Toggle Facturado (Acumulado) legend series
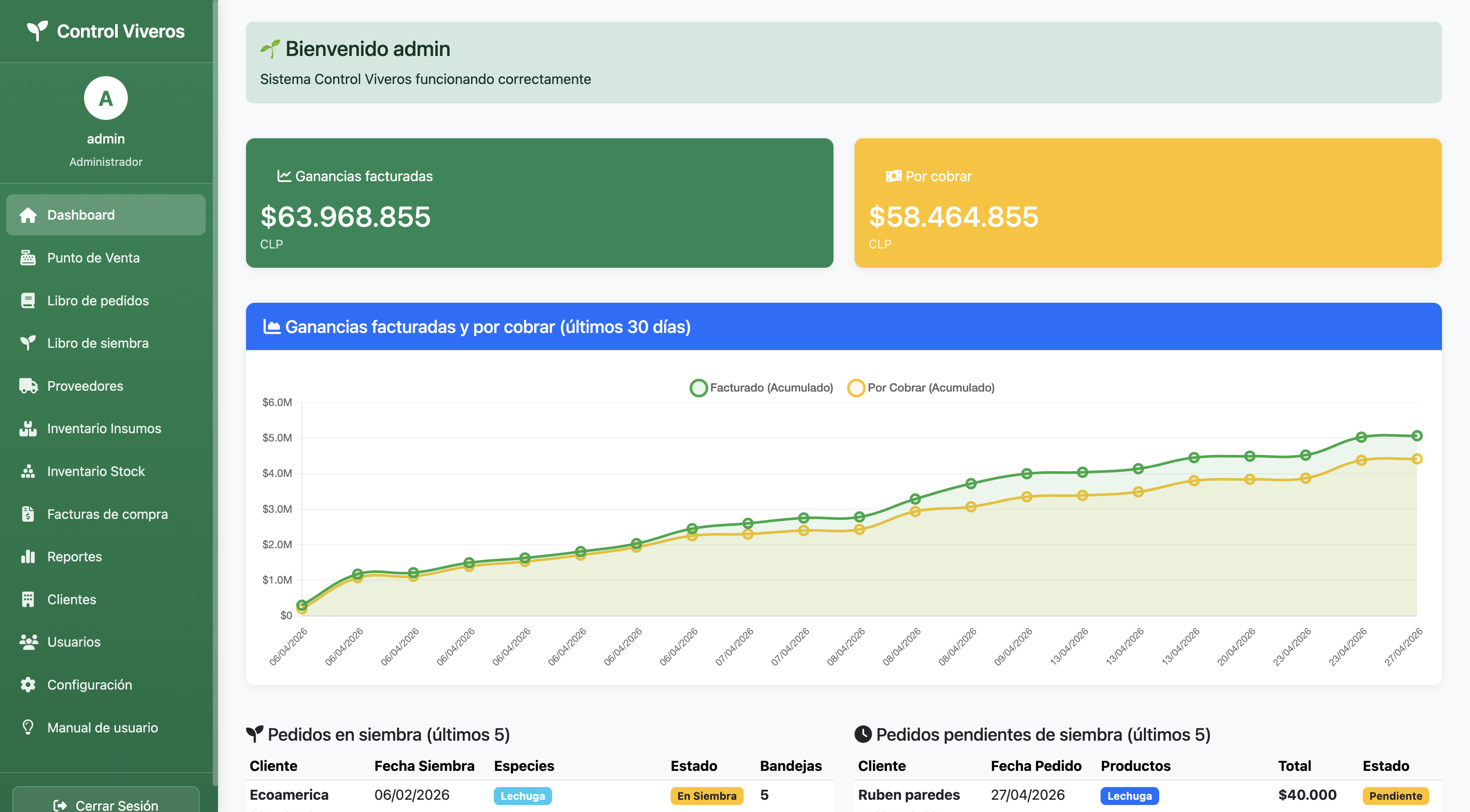The image size is (1470, 812). pyautogui.click(x=761, y=388)
